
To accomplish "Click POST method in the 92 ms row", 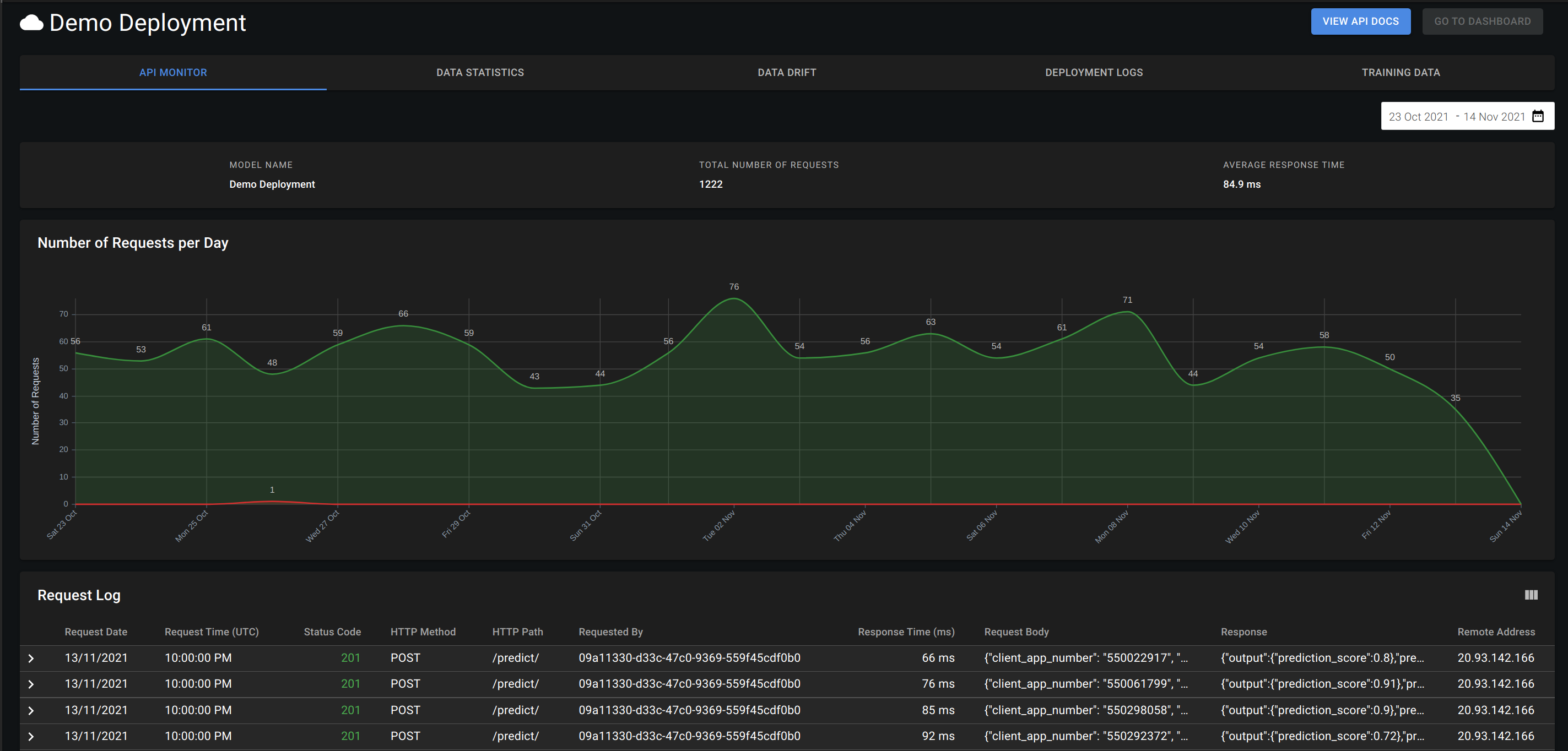I will pyautogui.click(x=405, y=736).
